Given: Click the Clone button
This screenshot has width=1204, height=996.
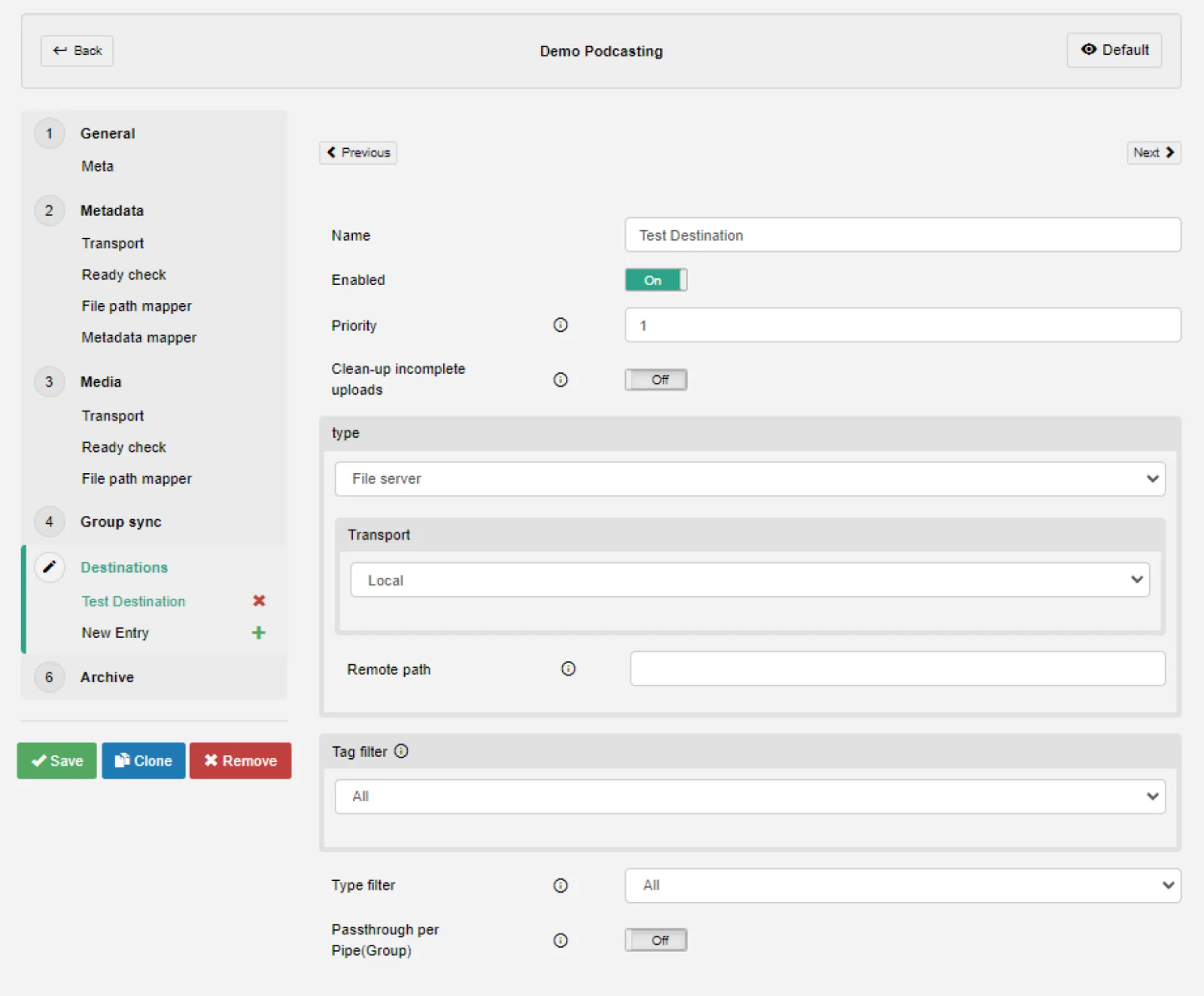Looking at the screenshot, I should pos(143,760).
